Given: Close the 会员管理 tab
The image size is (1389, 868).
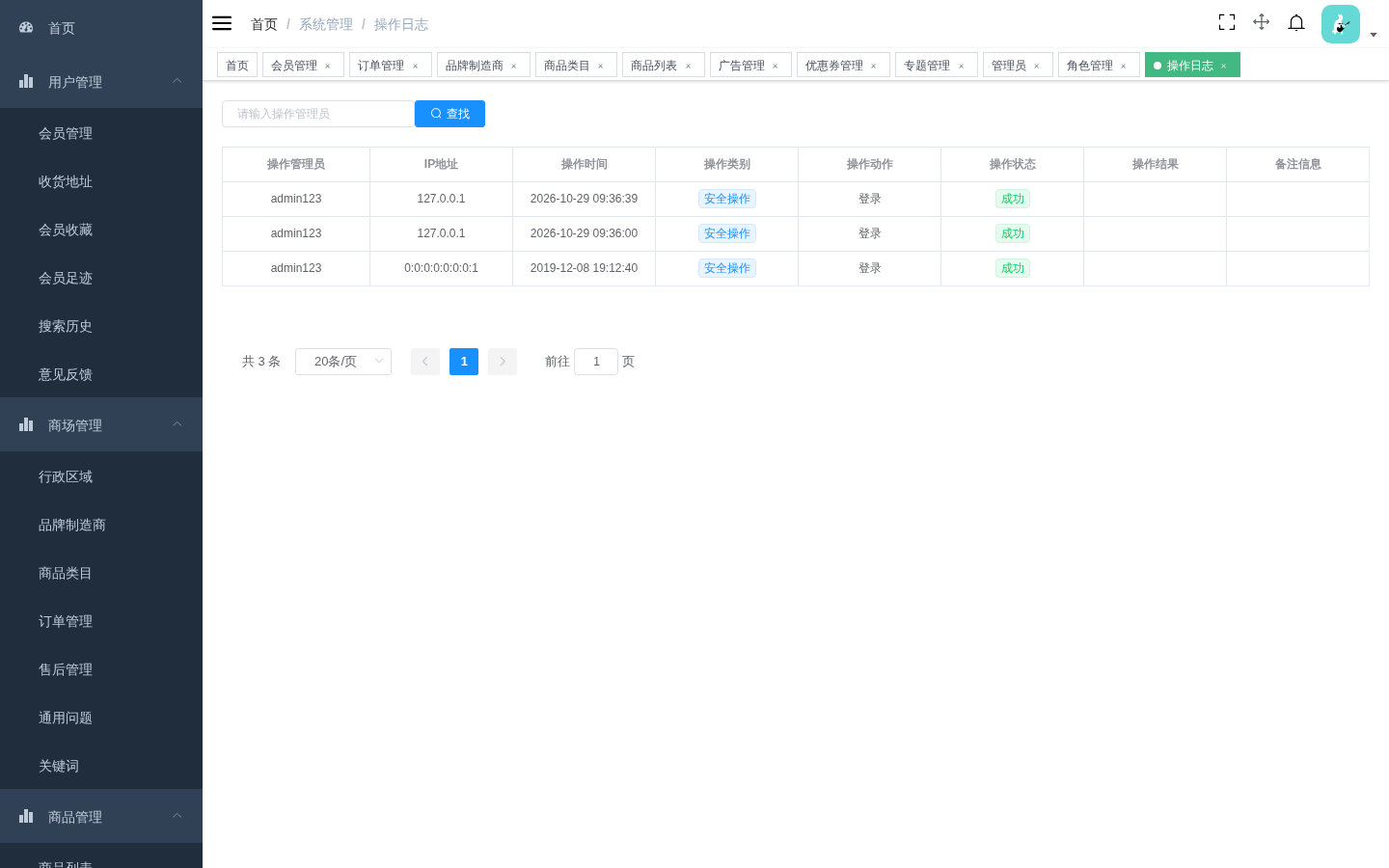Looking at the screenshot, I should (328, 66).
